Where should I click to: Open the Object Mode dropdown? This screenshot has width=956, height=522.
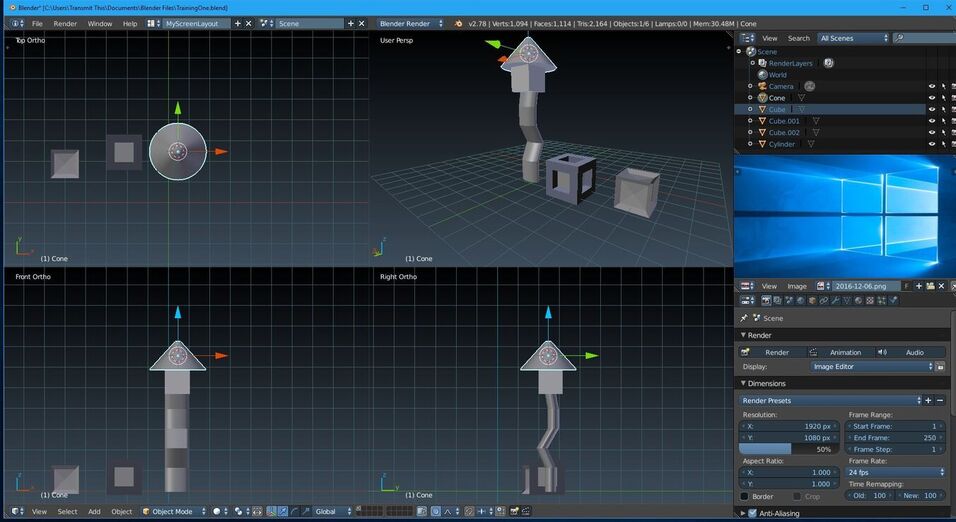[x=174, y=511]
